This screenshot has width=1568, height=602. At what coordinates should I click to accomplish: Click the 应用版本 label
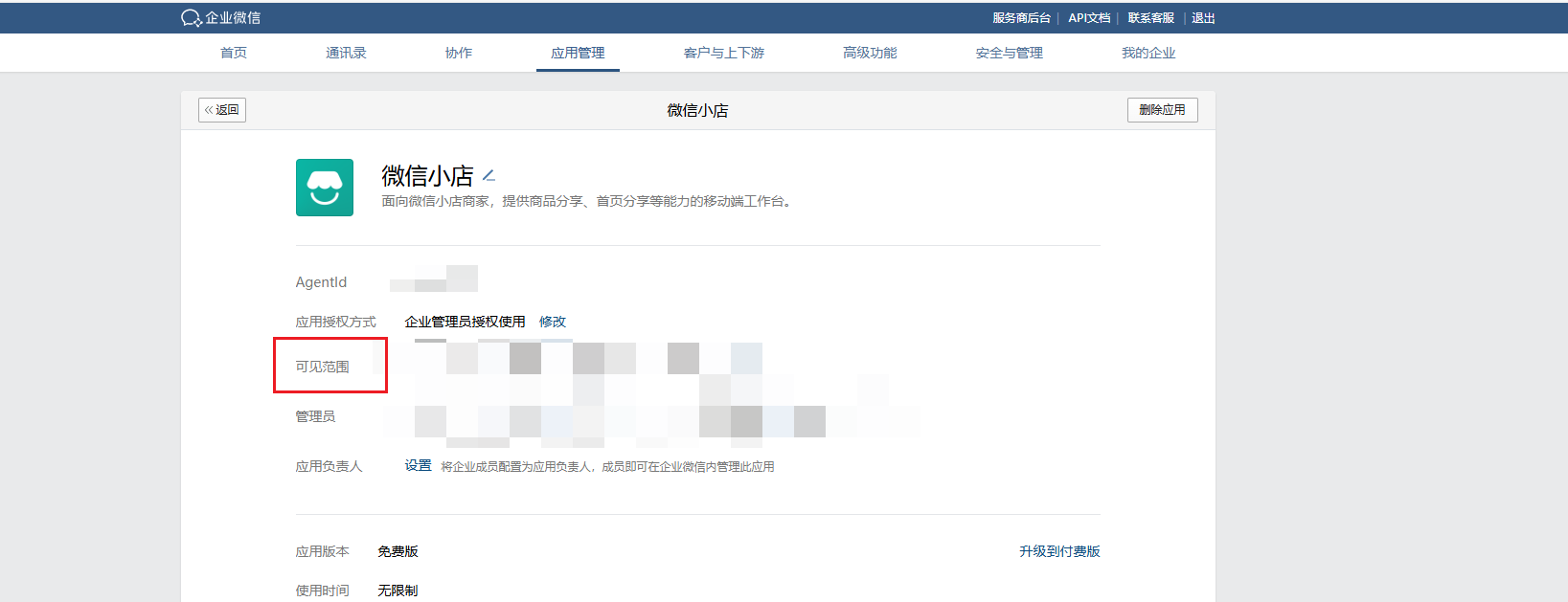coord(322,551)
